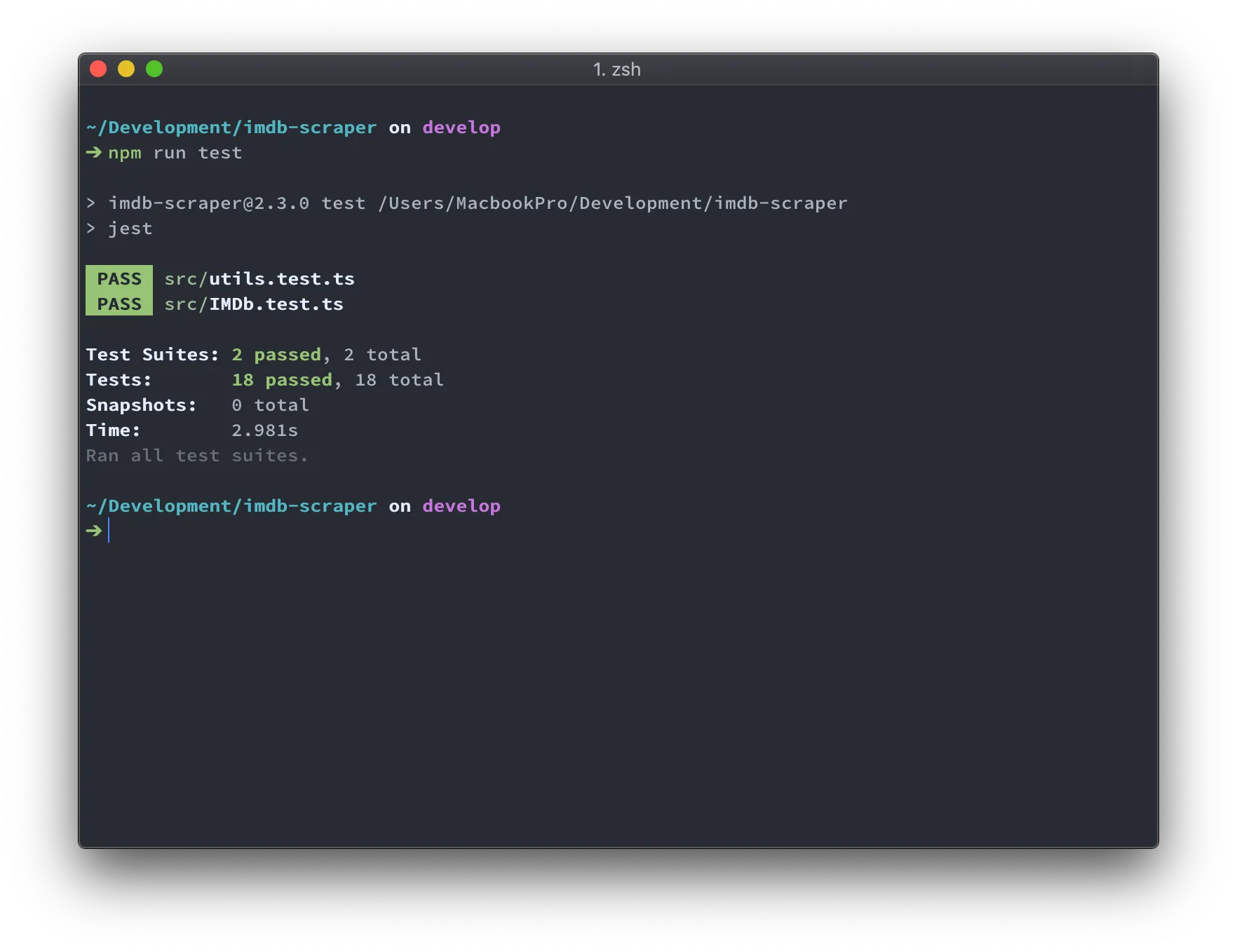Viewport: 1237px width, 952px height.
Task: Open the src/utils.test.ts file path
Action: point(259,278)
